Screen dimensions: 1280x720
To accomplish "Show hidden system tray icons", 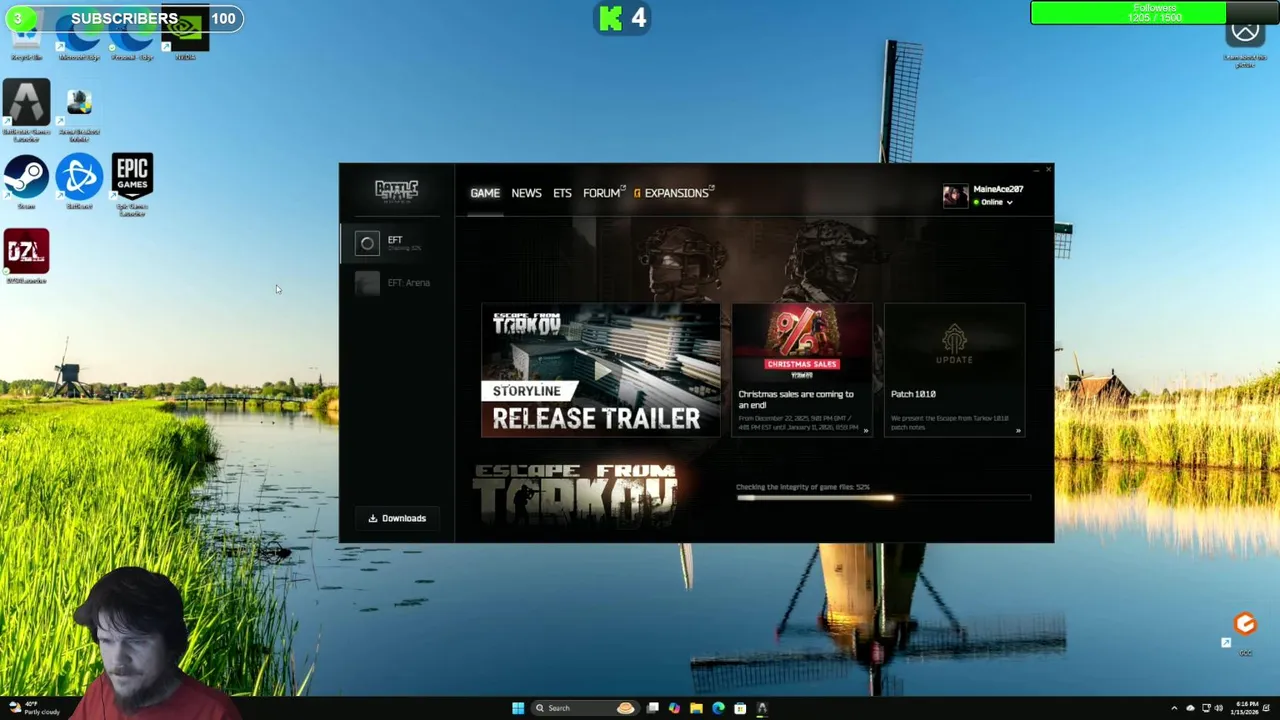I will [x=1175, y=708].
